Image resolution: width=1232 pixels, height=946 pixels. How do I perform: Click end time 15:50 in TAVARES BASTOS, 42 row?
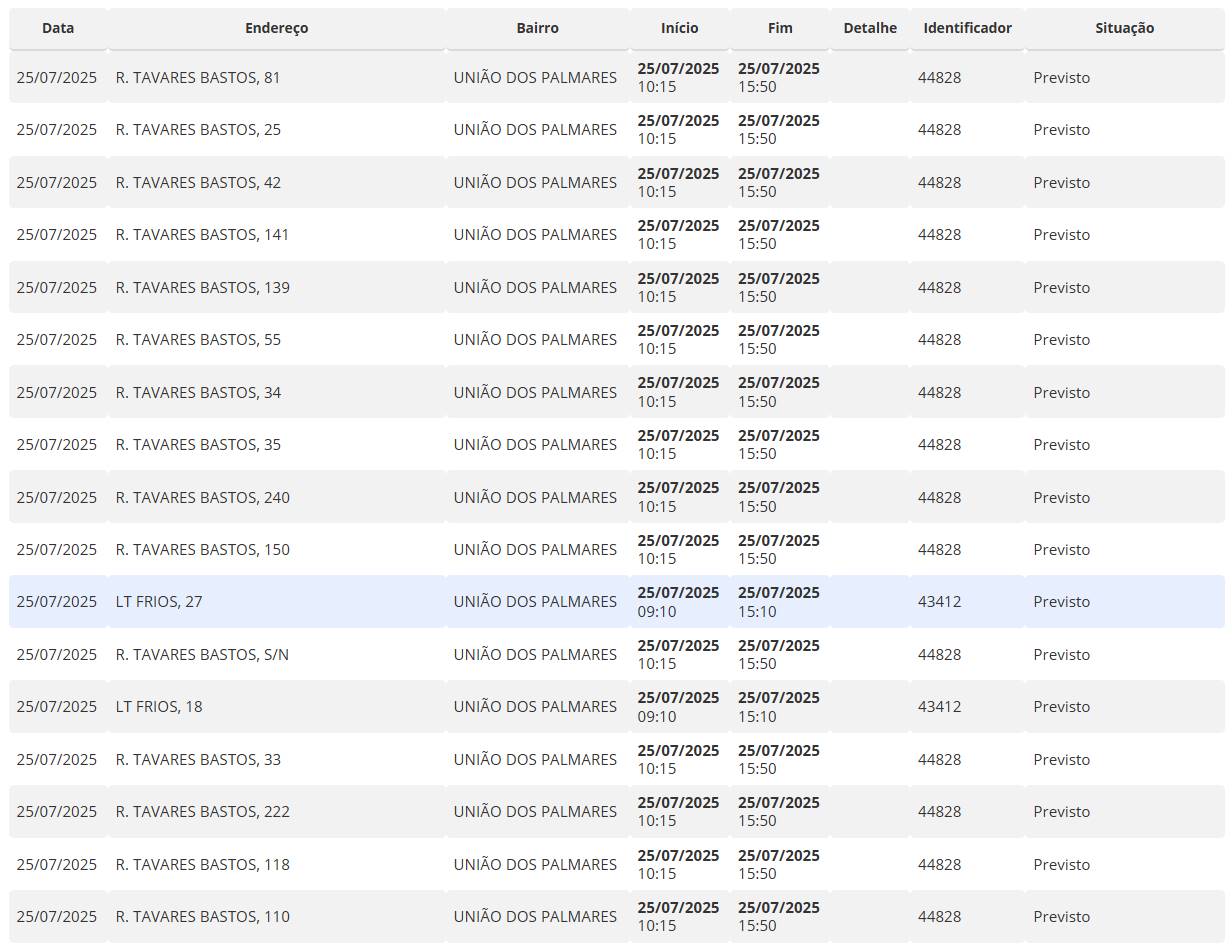[x=757, y=192]
